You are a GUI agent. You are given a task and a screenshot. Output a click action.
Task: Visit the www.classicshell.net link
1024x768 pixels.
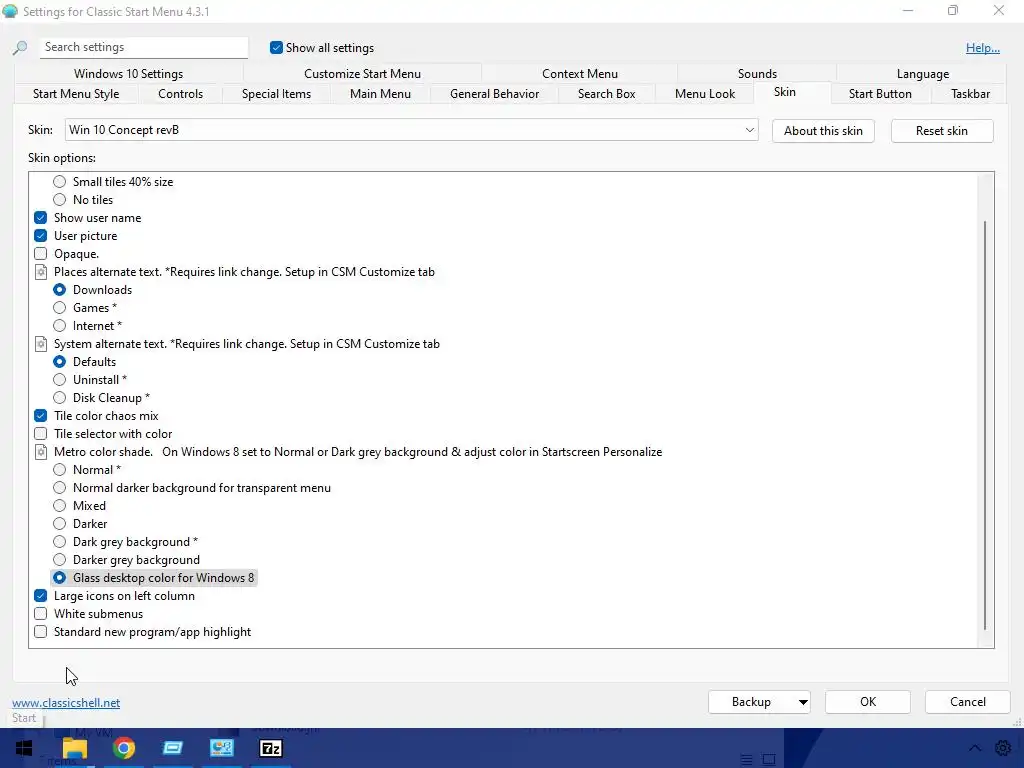click(x=66, y=703)
